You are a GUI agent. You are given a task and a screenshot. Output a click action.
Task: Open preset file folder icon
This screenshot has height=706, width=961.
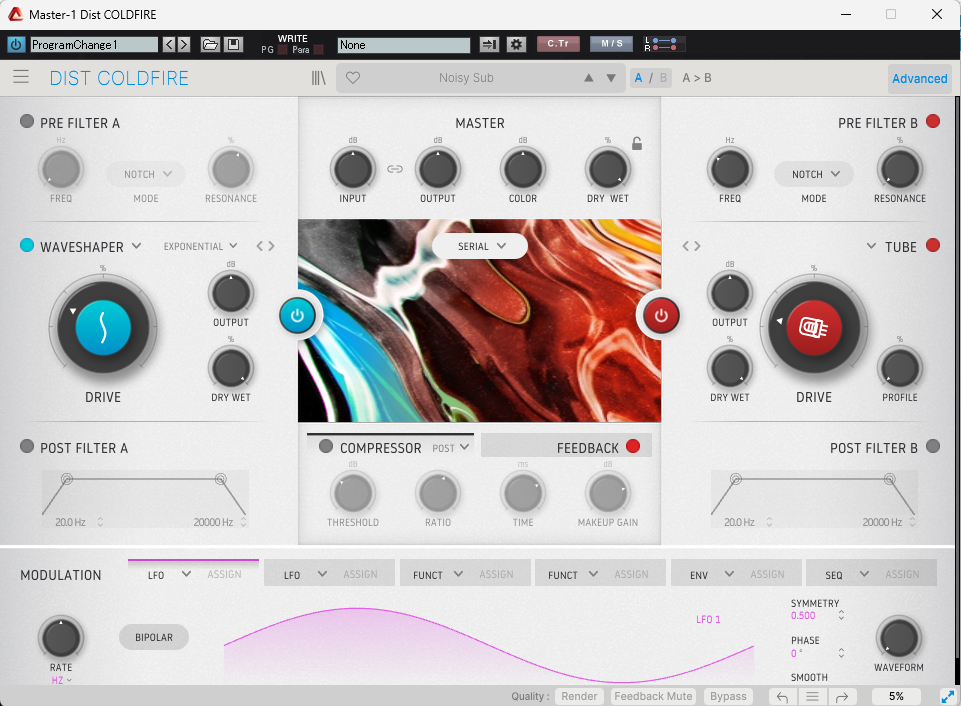pos(210,44)
